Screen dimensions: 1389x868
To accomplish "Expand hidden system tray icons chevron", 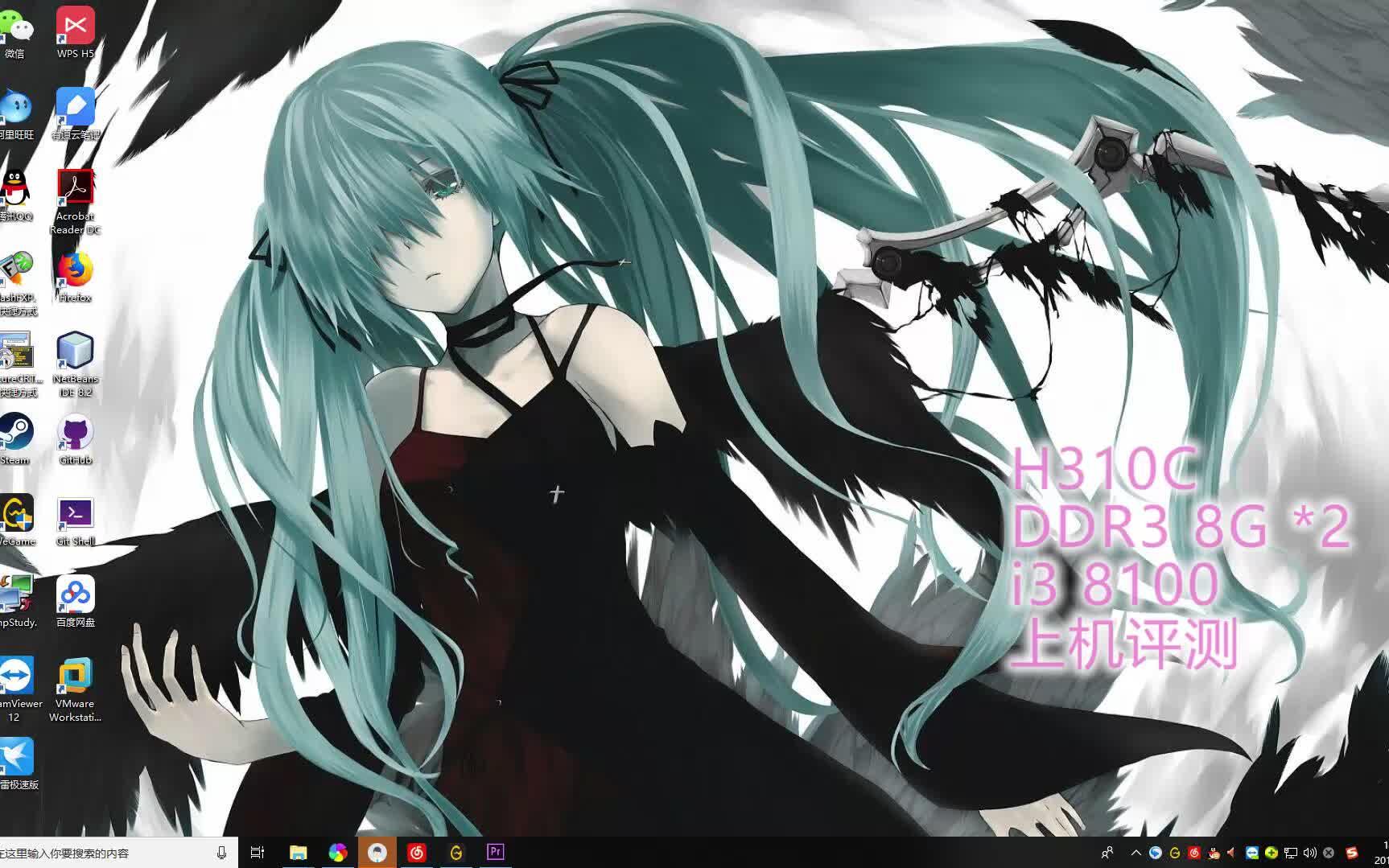I will 1136,853.
